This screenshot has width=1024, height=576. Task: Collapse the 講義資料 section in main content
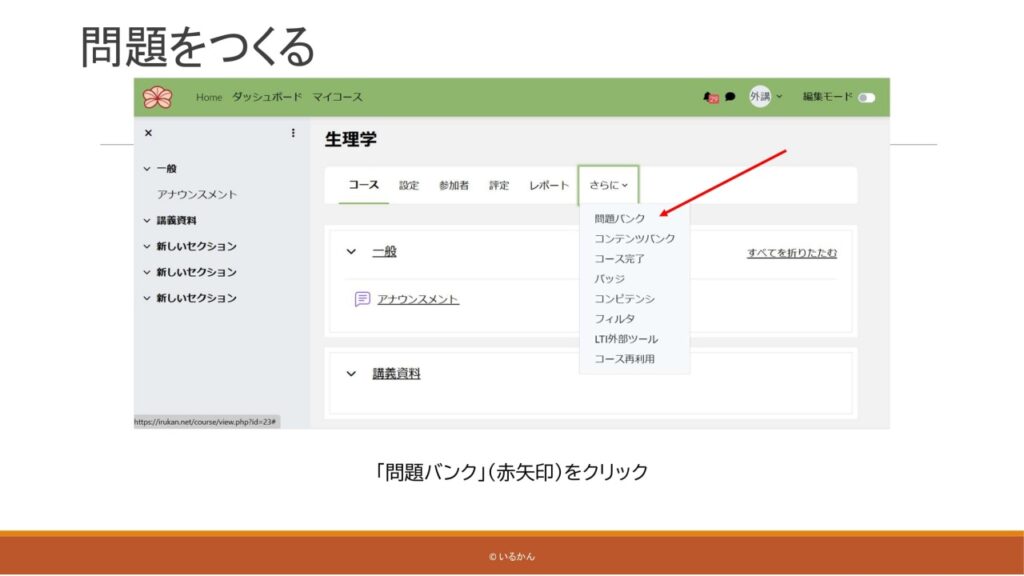point(351,374)
